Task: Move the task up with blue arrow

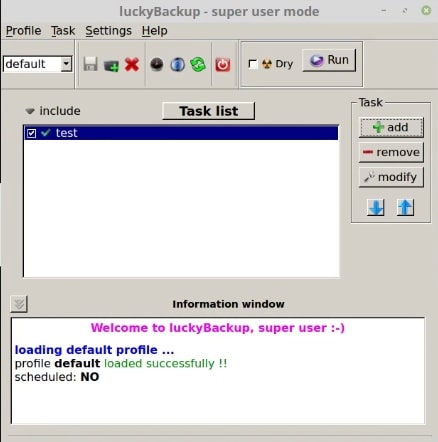Action: coord(405,207)
